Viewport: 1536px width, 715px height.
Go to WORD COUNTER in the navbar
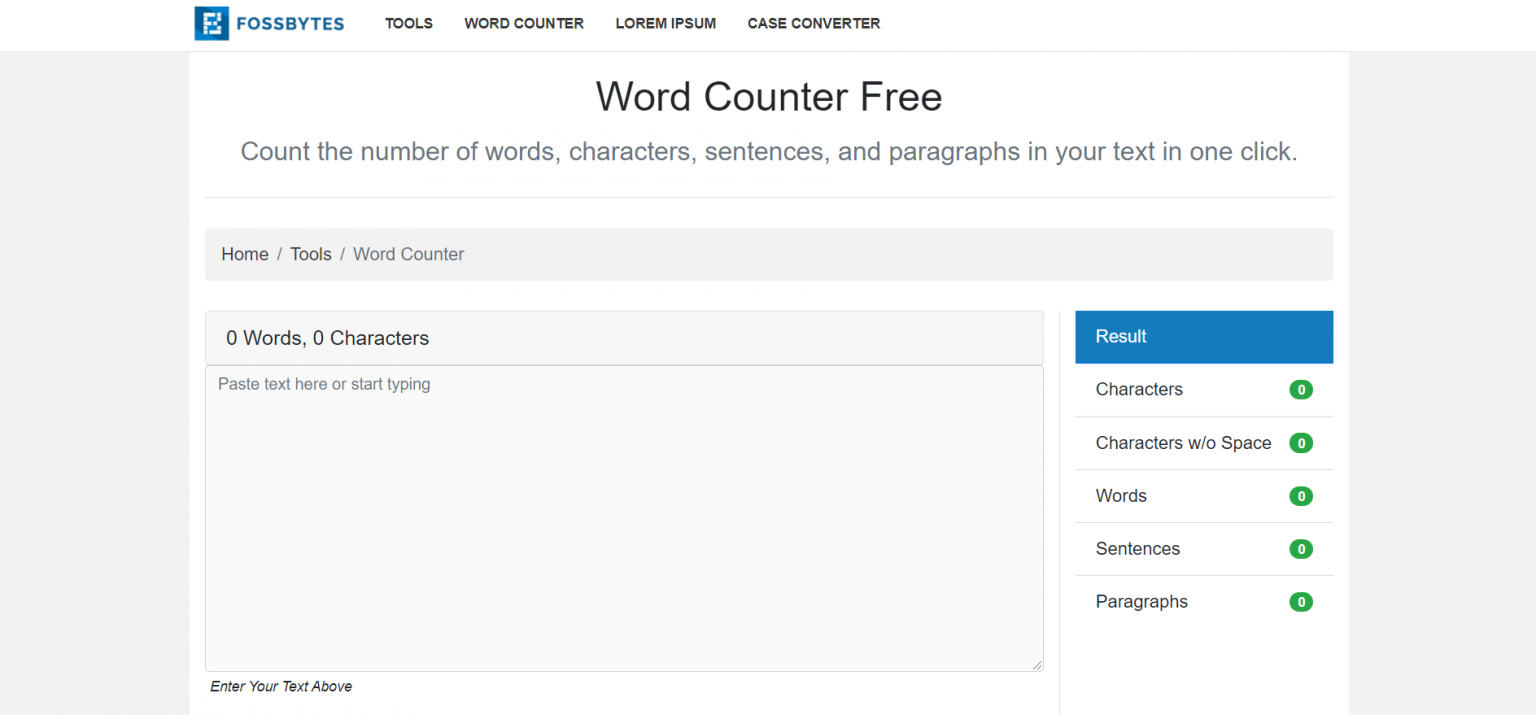[x=523, y=23]
